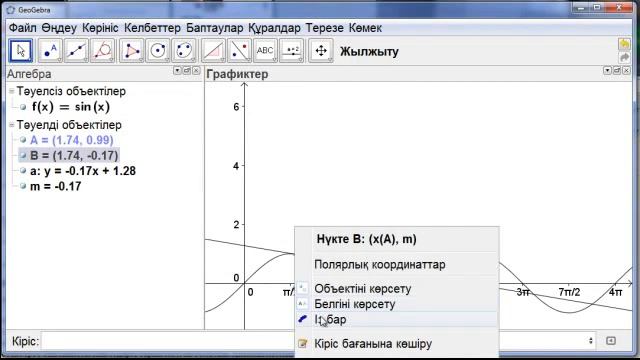Open the Өңдеу menu
This screenshot has width=640, height=360.
click(x=59, y=28)
